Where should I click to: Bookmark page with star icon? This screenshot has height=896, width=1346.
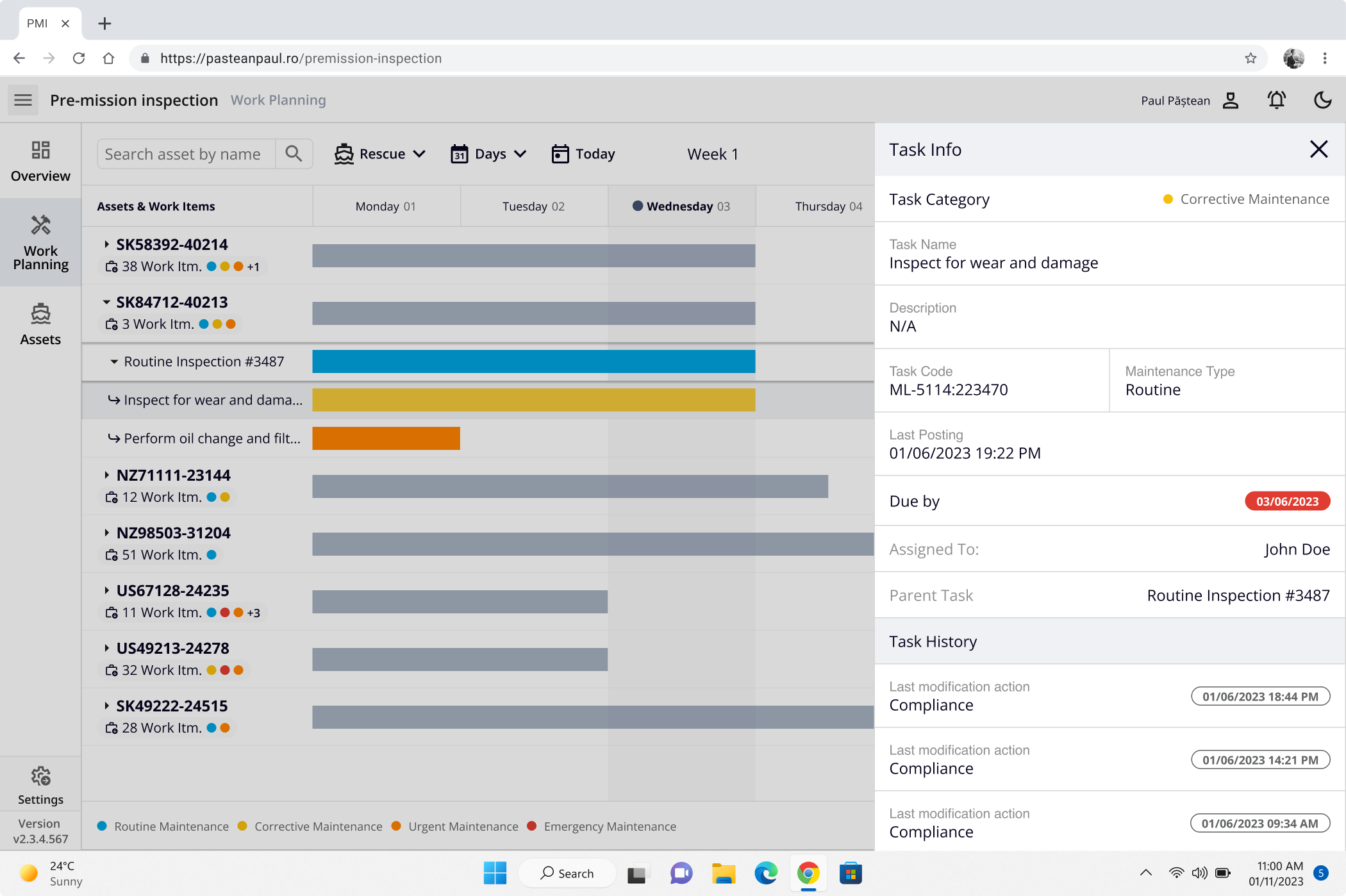tap(1250, 58)
